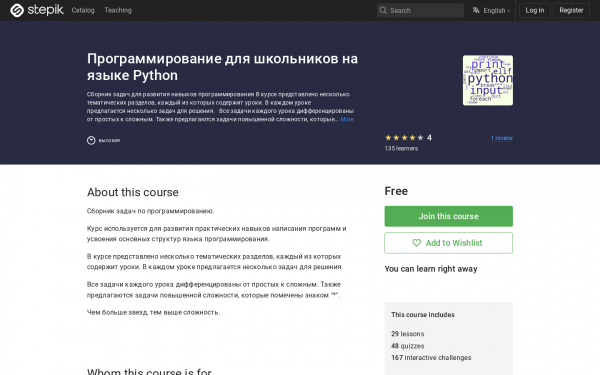Image resolution: width=600 pixels, height=375 pixels.
Task: Click the 48 quizzes entry
Action: pos(408,346)
